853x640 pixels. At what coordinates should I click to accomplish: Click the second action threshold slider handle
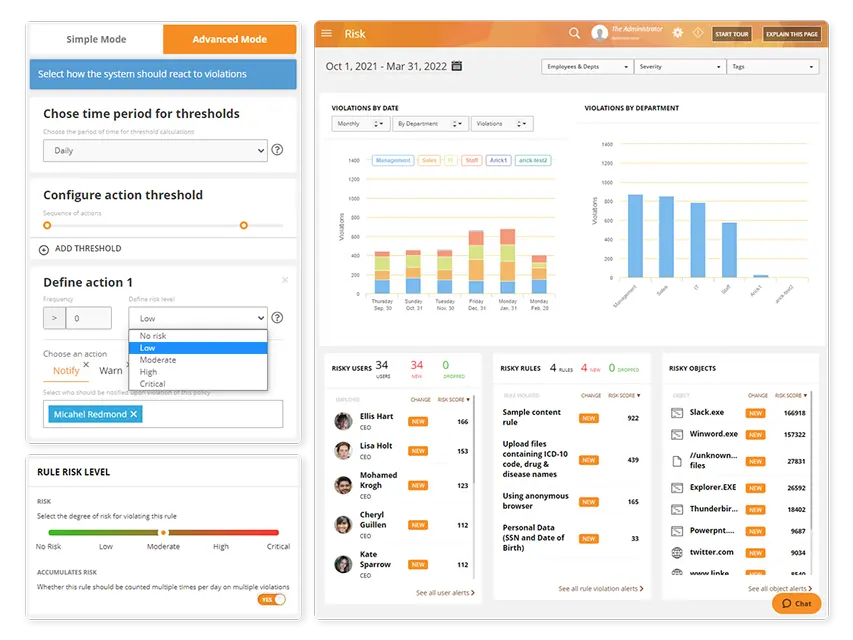pyautogui.click(x=244, y=225)
